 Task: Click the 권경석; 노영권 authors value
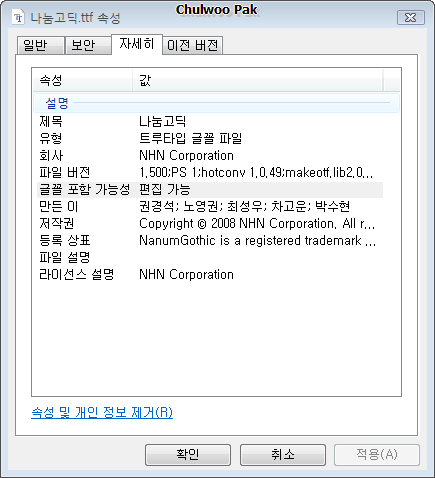(x=244, y=206)
